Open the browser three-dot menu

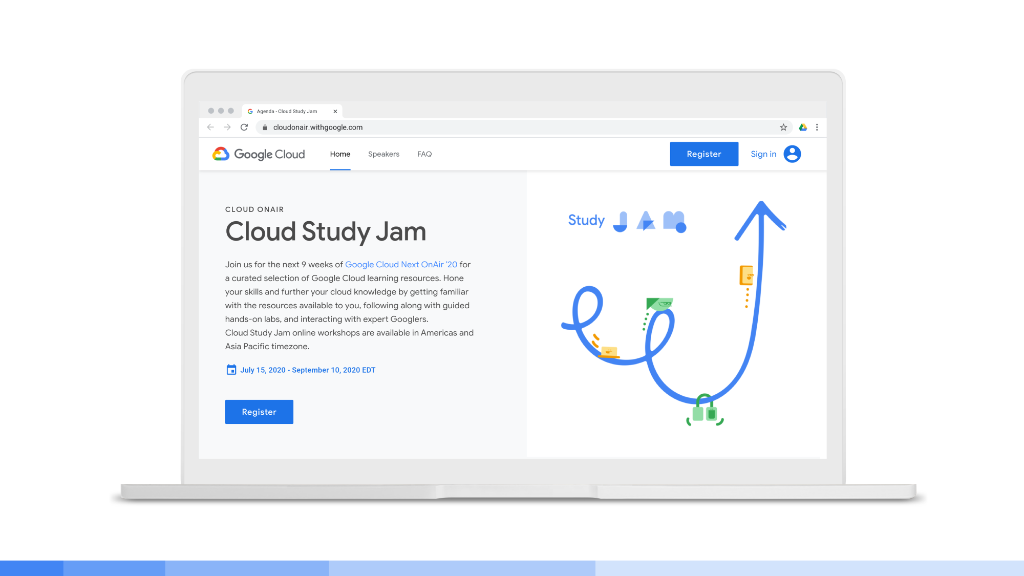pos(817,127)
